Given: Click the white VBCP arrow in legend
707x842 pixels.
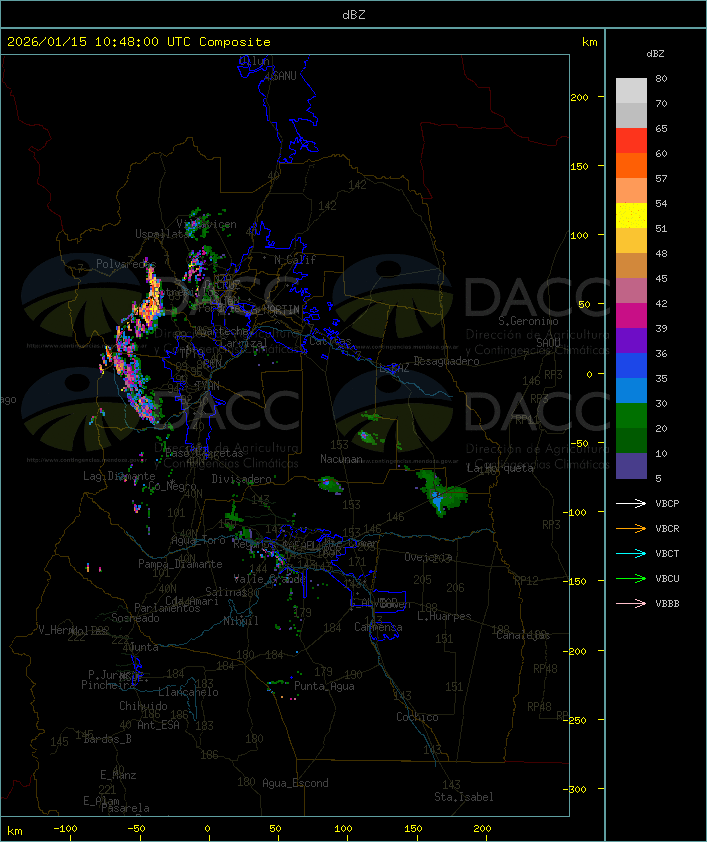Looking at the screenshot, I should click(632, 504).
